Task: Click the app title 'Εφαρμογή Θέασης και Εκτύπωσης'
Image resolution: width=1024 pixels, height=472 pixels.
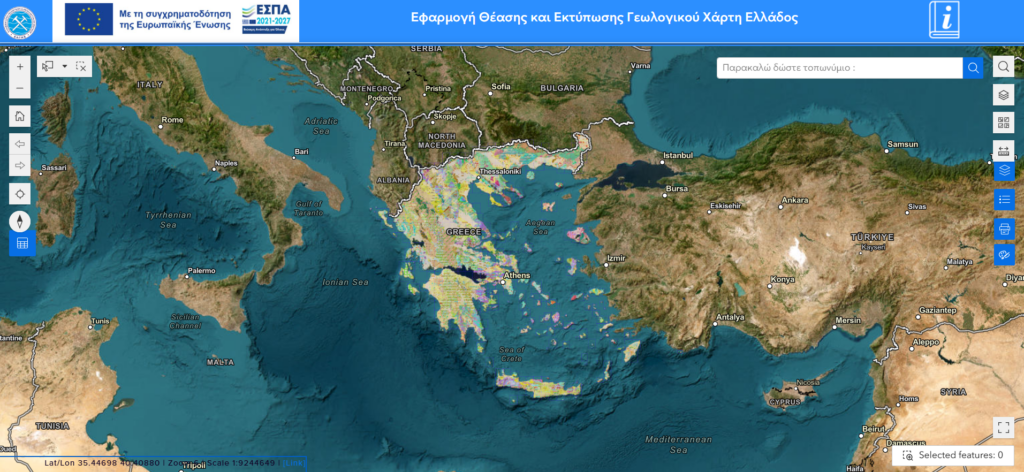Action: click(604, 18)
